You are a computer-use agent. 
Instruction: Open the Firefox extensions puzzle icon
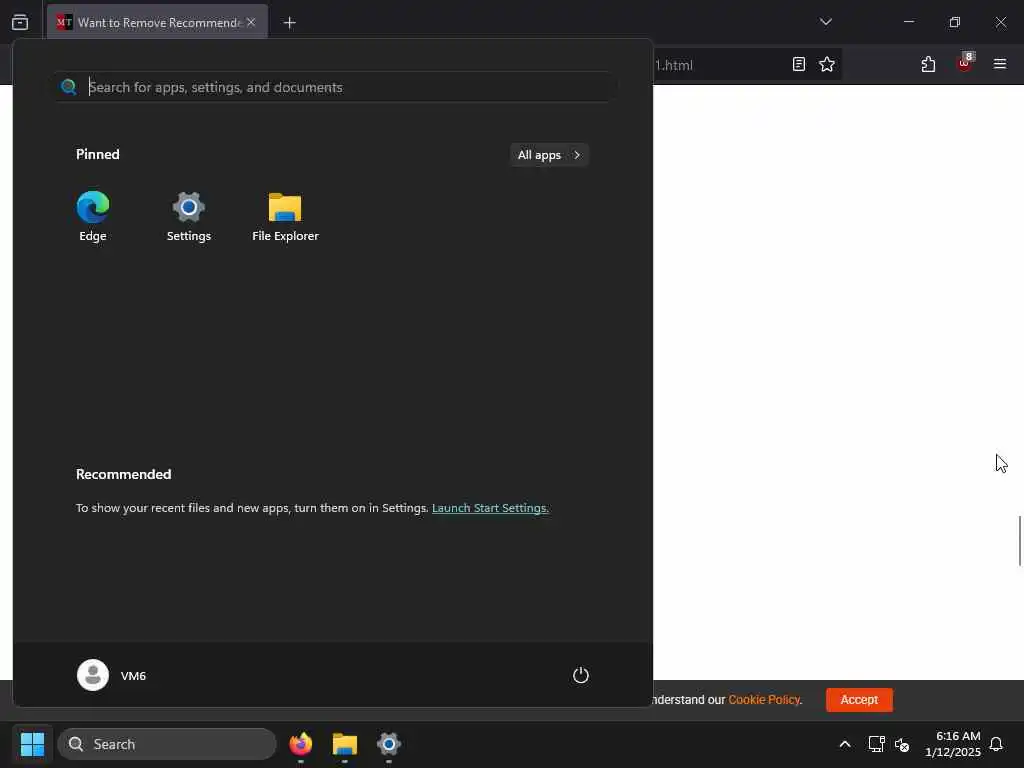(x=928, y=64)
